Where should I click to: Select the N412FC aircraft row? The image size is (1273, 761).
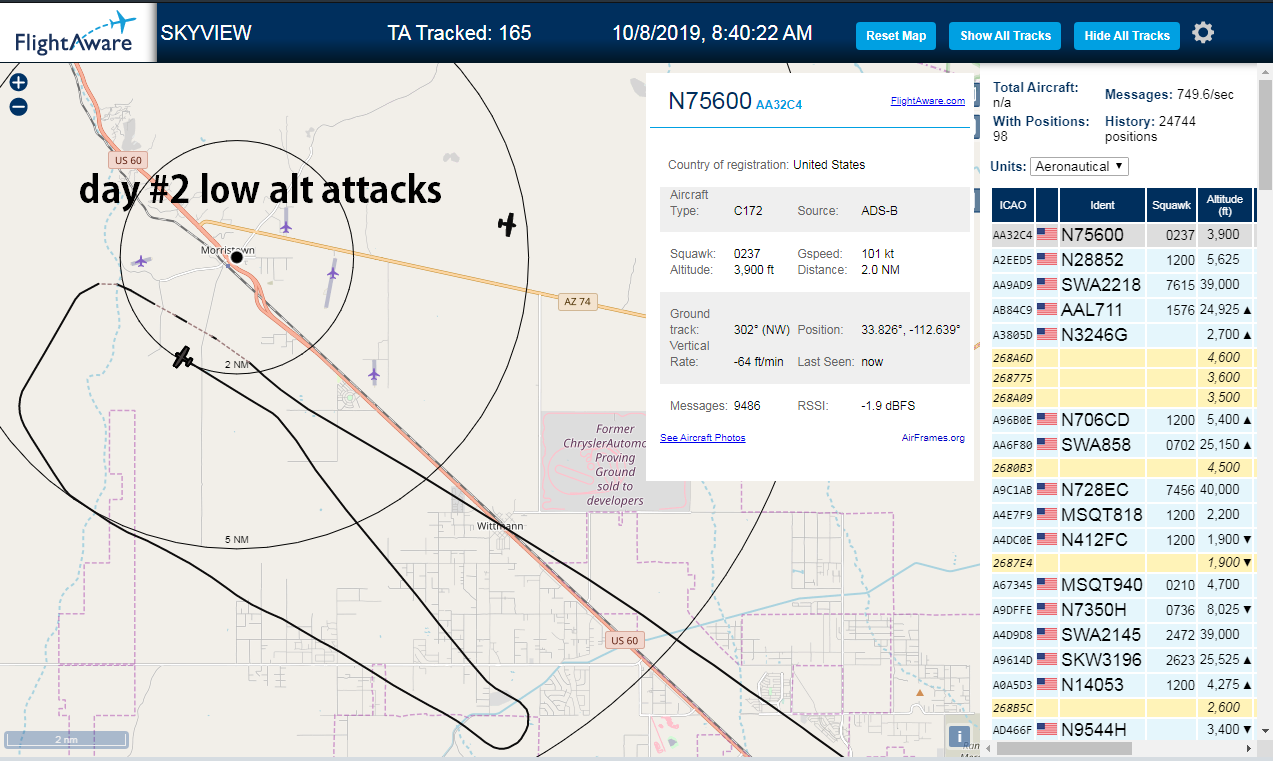1122,540
